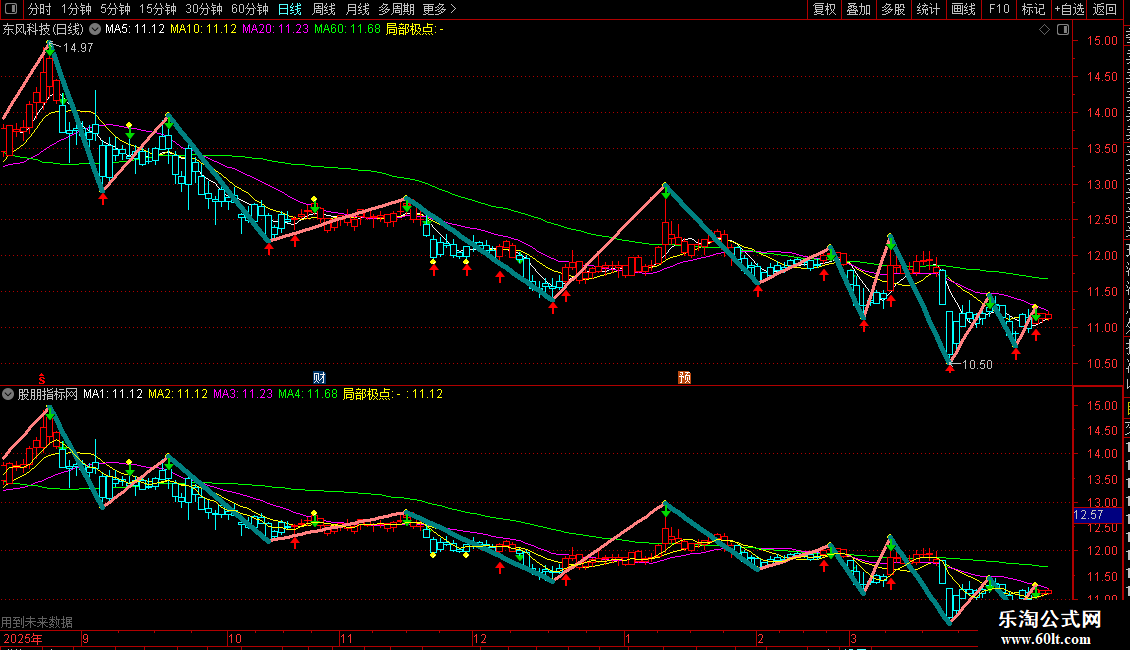Screen dimensions: 1130x650
Task: Open dropdown next to 东风科技(日线)
Action: point(94,30)
